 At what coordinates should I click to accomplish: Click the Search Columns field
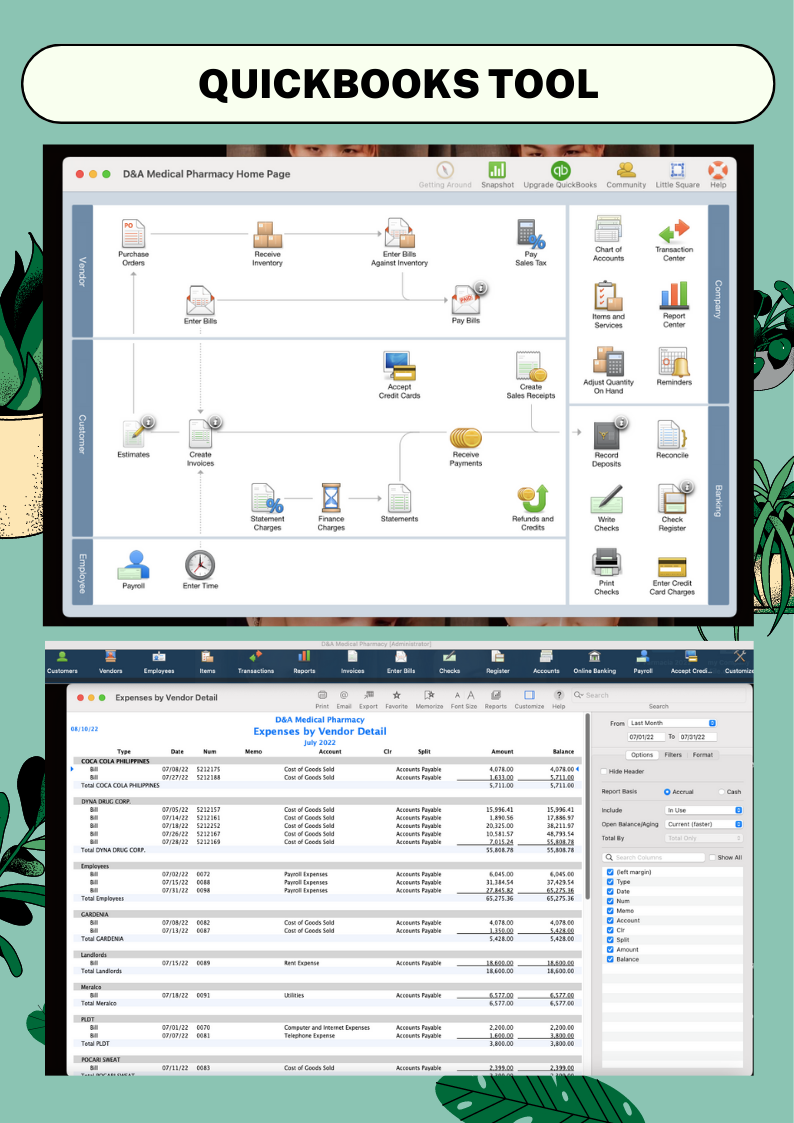[x=654, y=857]
